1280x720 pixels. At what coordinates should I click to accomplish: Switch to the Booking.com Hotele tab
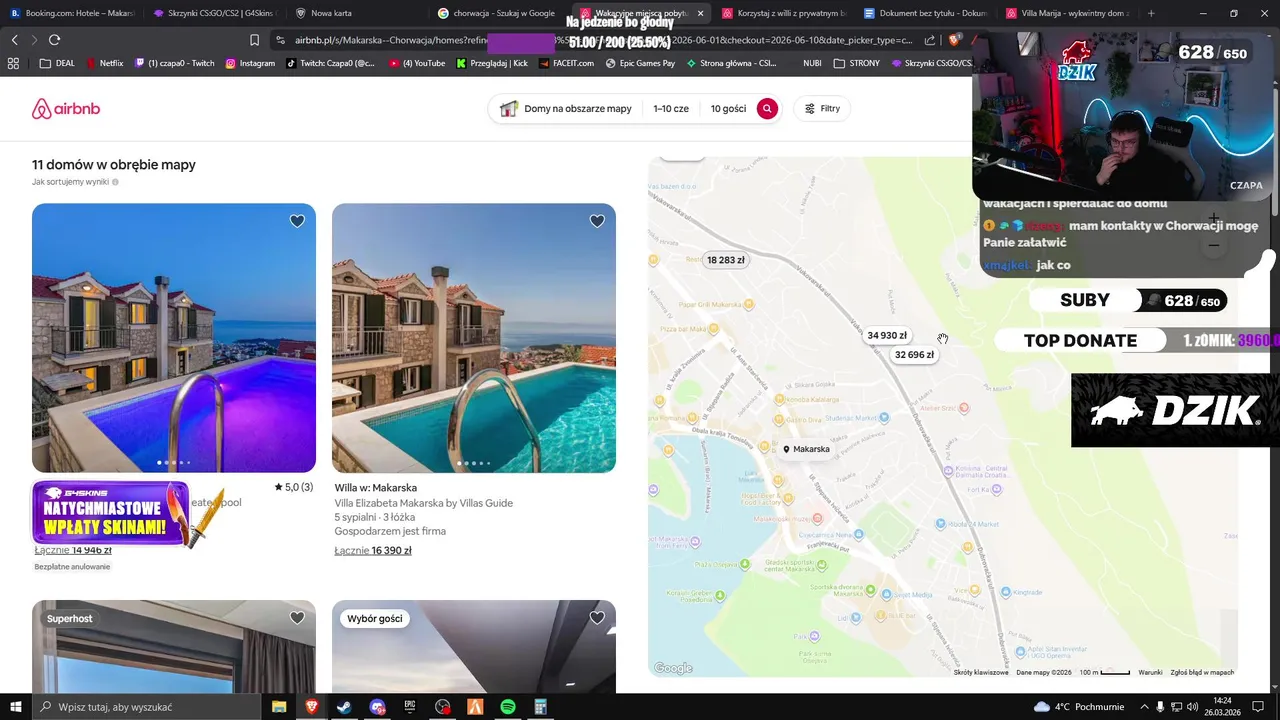click(72, 13)
